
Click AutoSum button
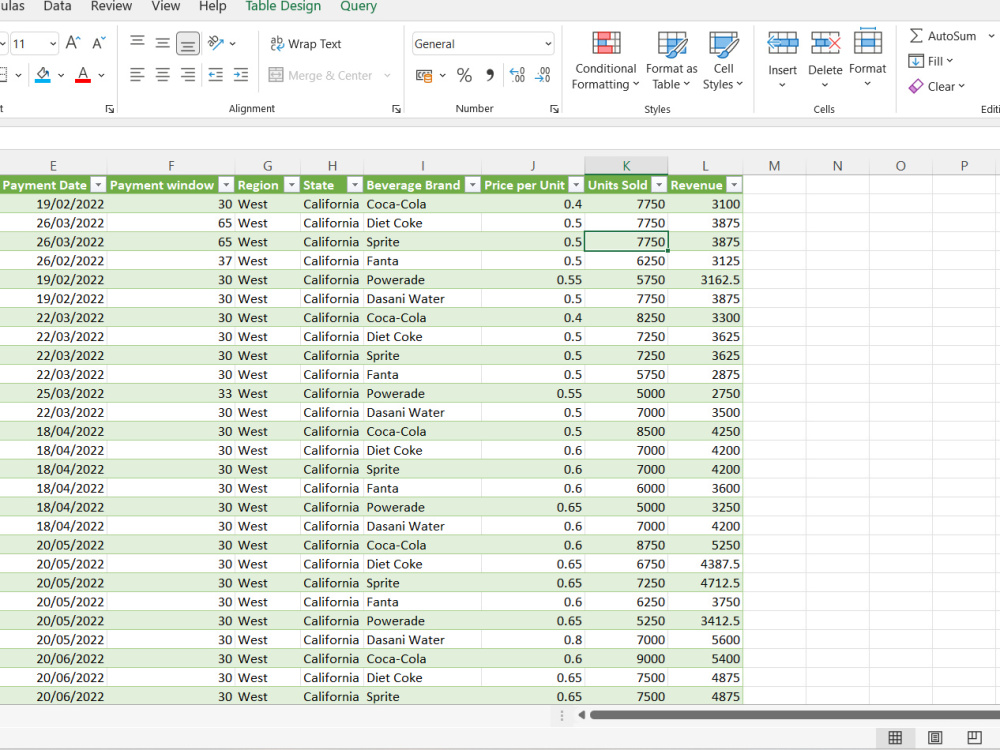[x=943, y=36]
